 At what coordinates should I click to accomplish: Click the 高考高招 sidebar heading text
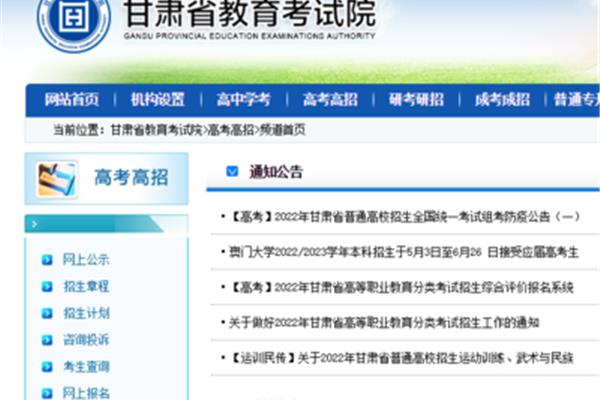point(131,178)
